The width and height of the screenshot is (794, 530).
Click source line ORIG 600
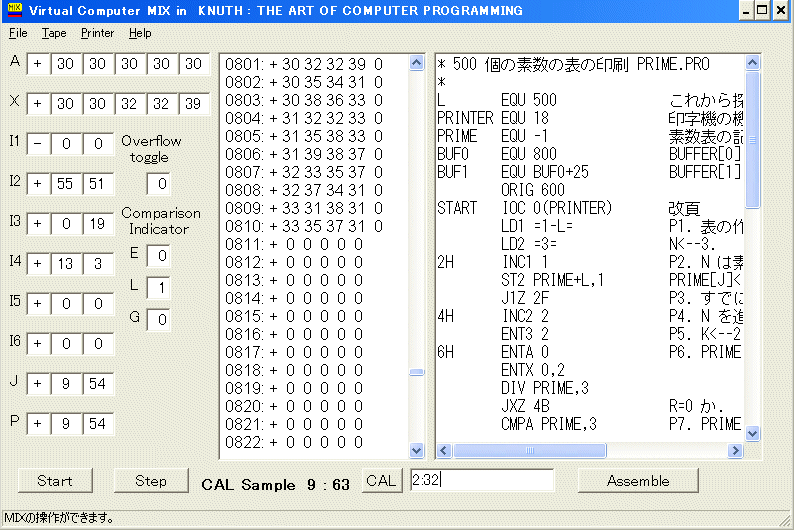533,190
